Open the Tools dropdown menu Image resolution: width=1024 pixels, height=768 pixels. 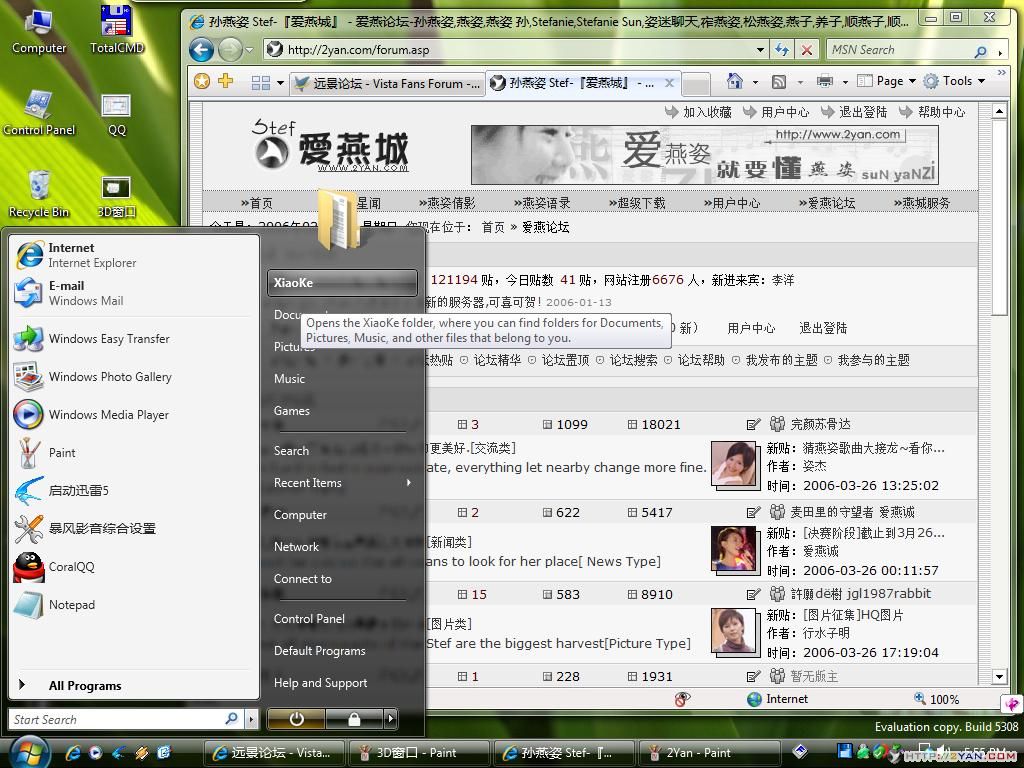pos(956,82)
